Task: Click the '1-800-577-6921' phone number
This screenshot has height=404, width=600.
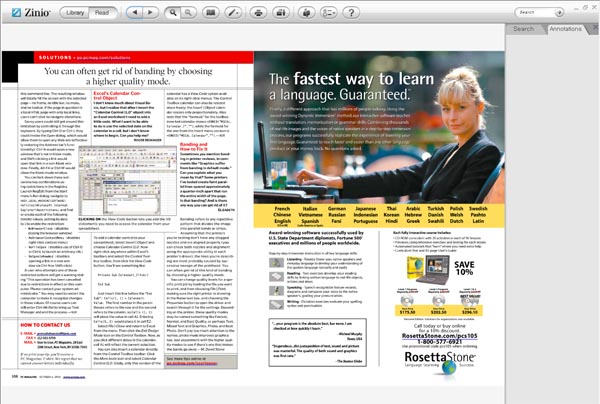Action: click(x=440, y=342)
